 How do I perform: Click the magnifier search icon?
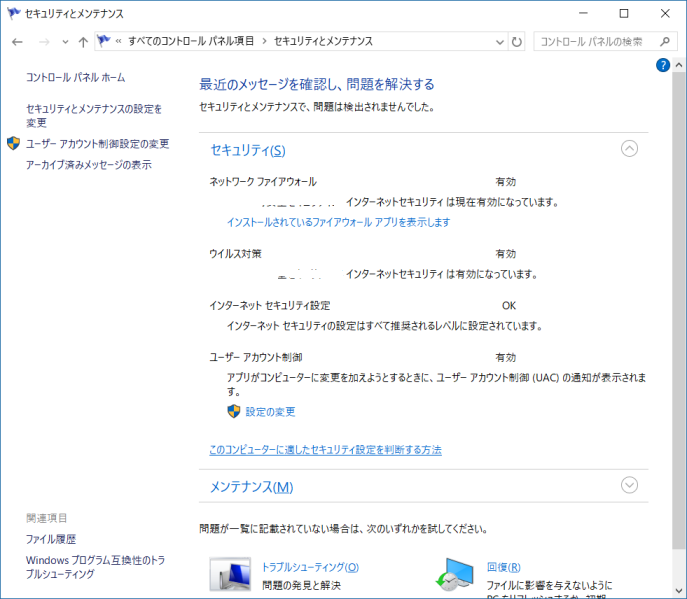coord(665,42)
